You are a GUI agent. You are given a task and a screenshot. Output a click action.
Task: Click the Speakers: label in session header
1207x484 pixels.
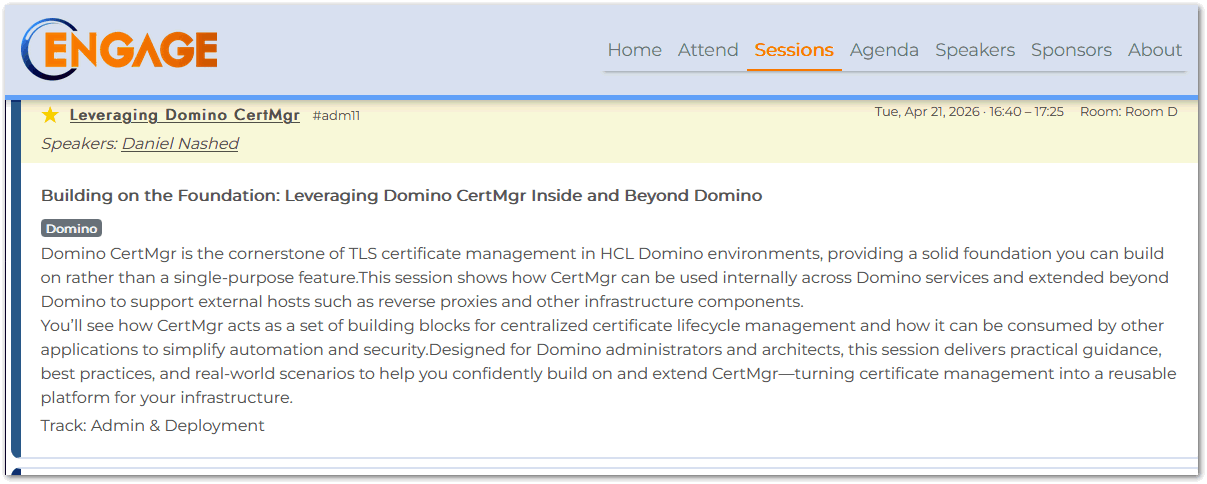click(79, 144)
